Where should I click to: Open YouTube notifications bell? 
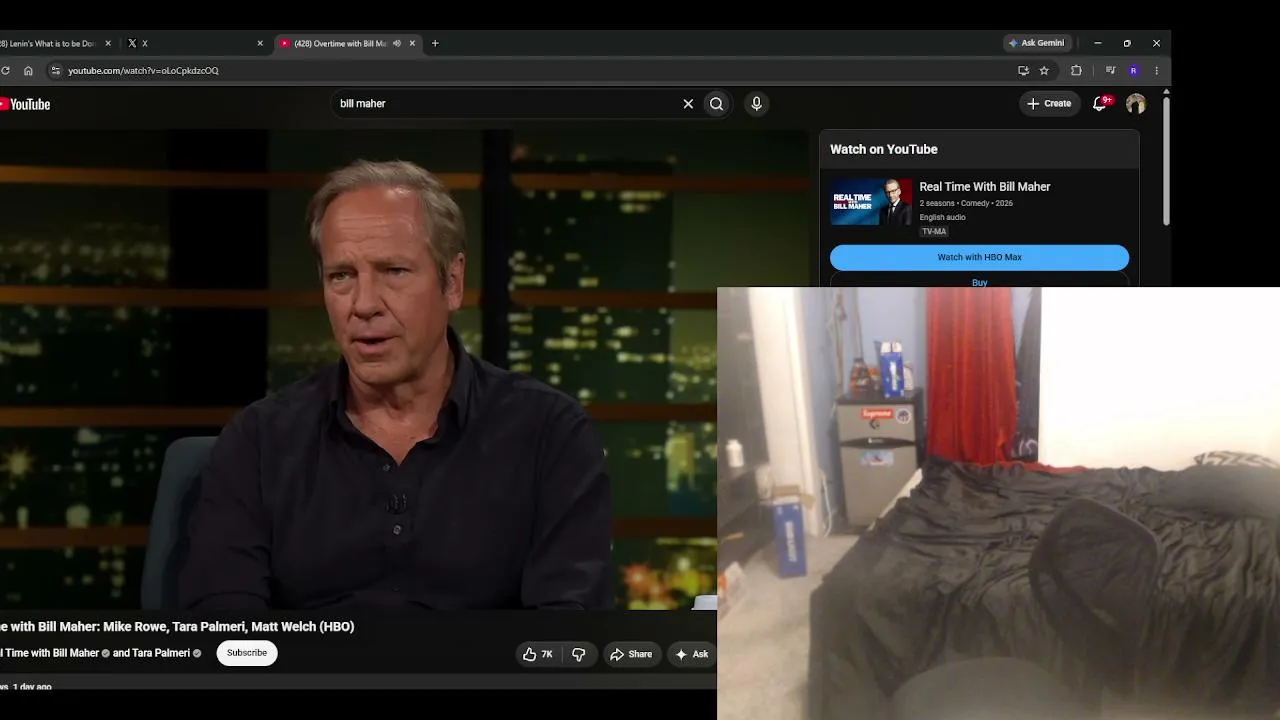tap(1100, 104)
